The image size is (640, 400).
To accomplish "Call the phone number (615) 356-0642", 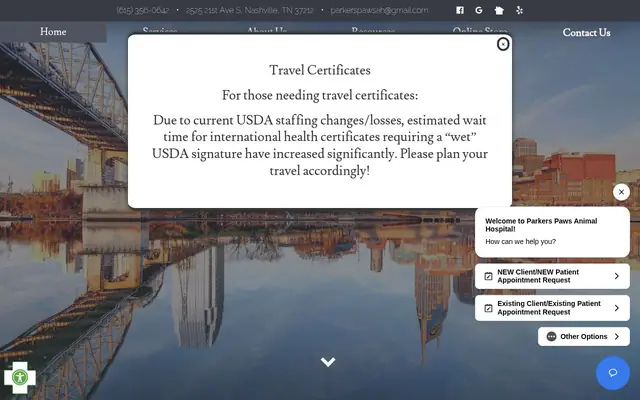I will (x=143, y=10).
